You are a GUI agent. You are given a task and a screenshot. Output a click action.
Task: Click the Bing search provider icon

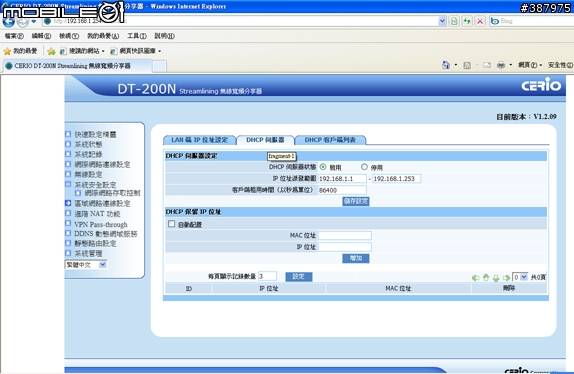(495, 21)
